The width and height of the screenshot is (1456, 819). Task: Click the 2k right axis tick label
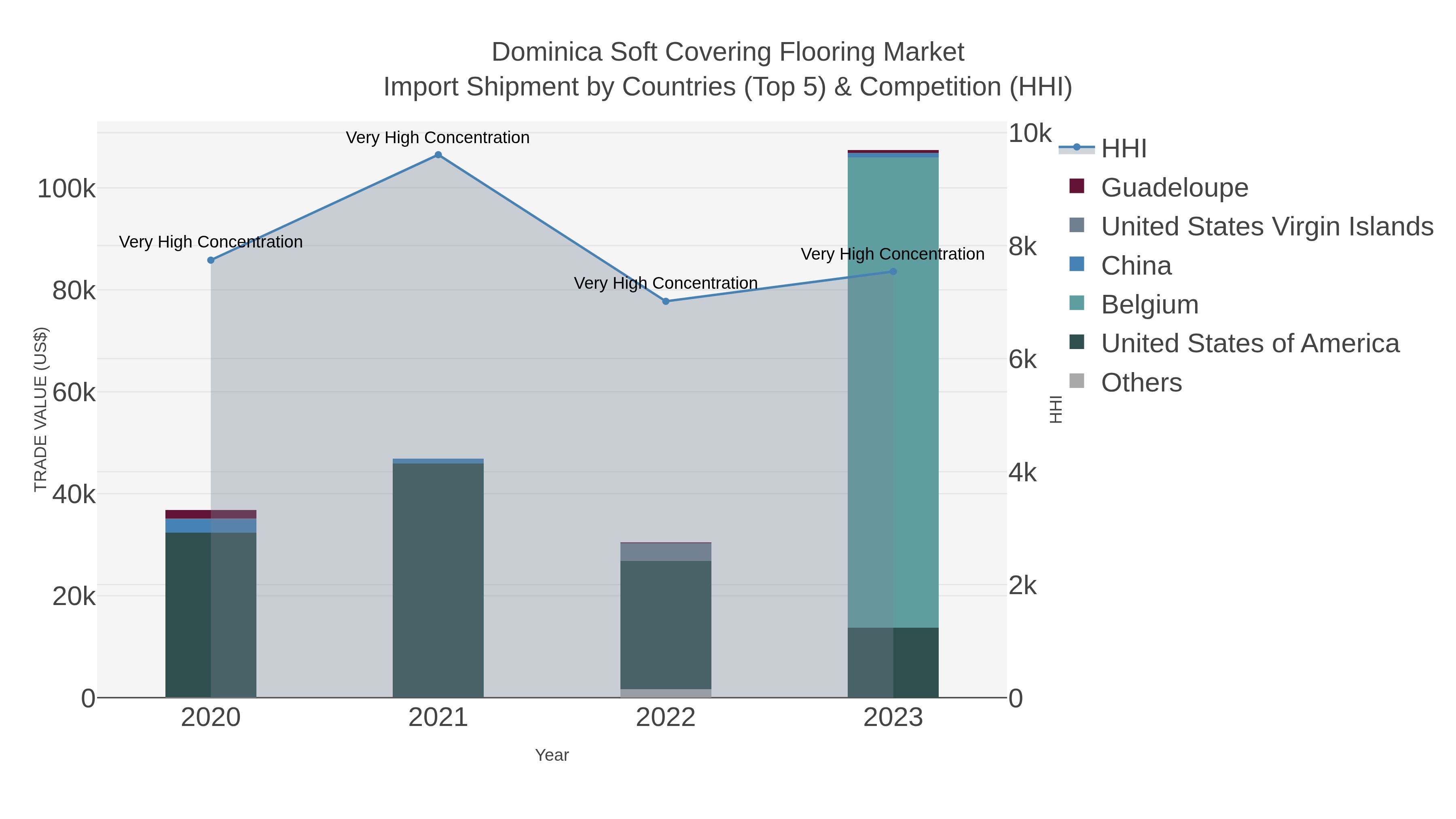pyautogui.click(x=1023, y=586)
